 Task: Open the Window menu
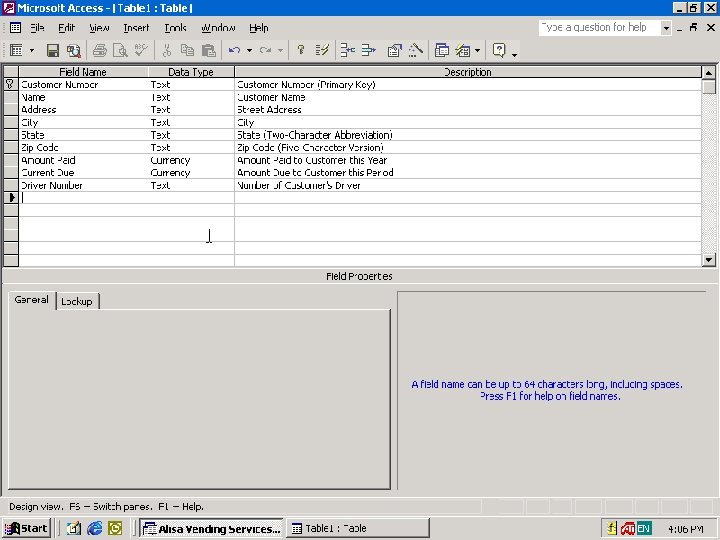pos(218,28)
